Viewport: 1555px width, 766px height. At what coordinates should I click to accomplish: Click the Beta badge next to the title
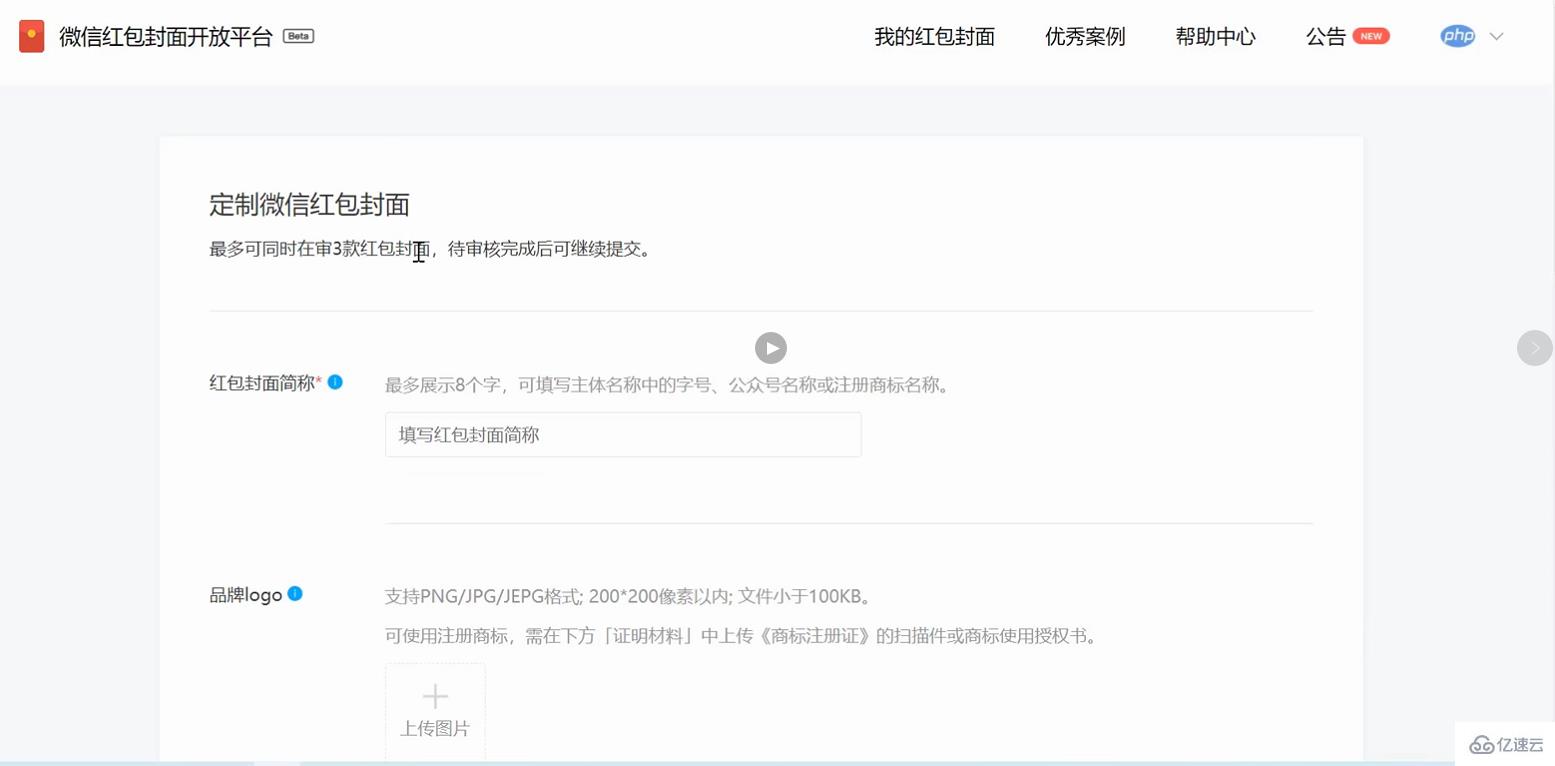pyautogui.click(x=298, y=36)
